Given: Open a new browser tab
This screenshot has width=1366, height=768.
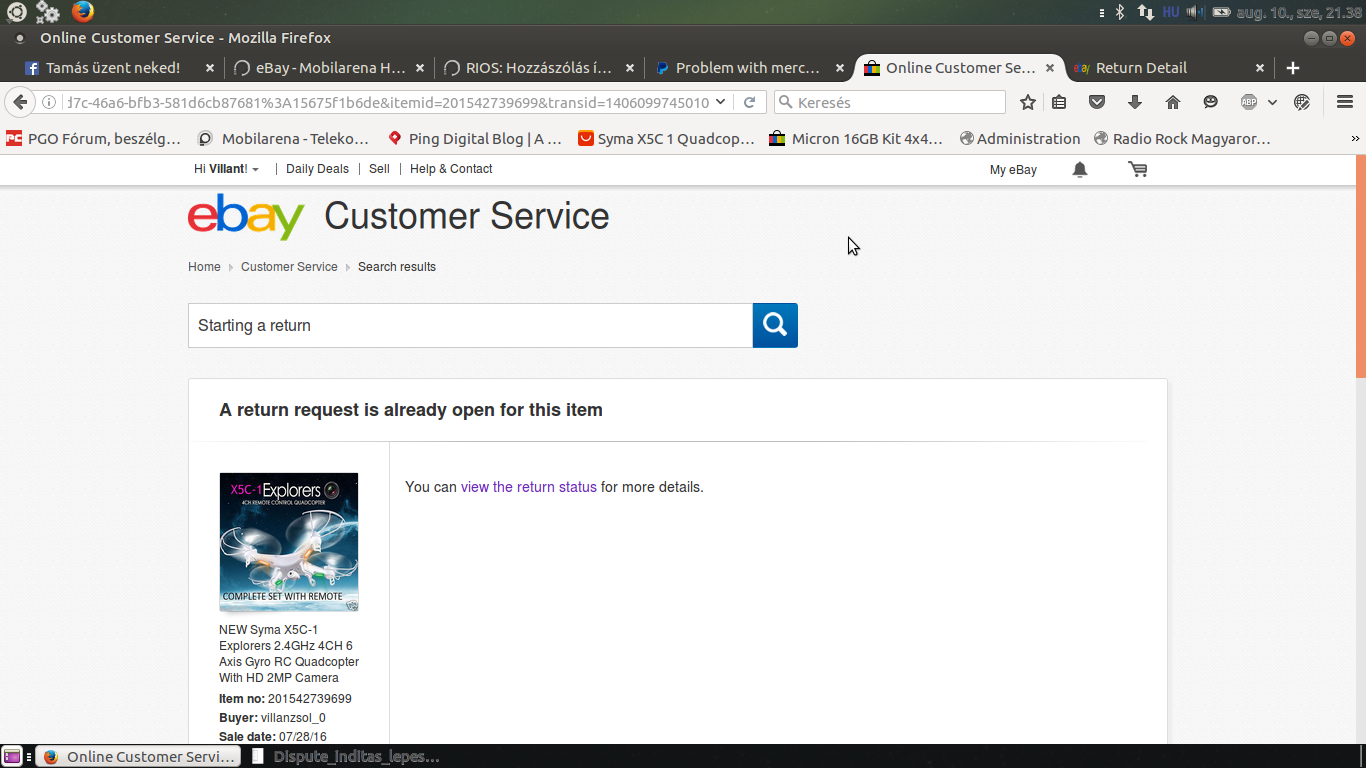Looking at the screenshot, I should (1293, 68).
